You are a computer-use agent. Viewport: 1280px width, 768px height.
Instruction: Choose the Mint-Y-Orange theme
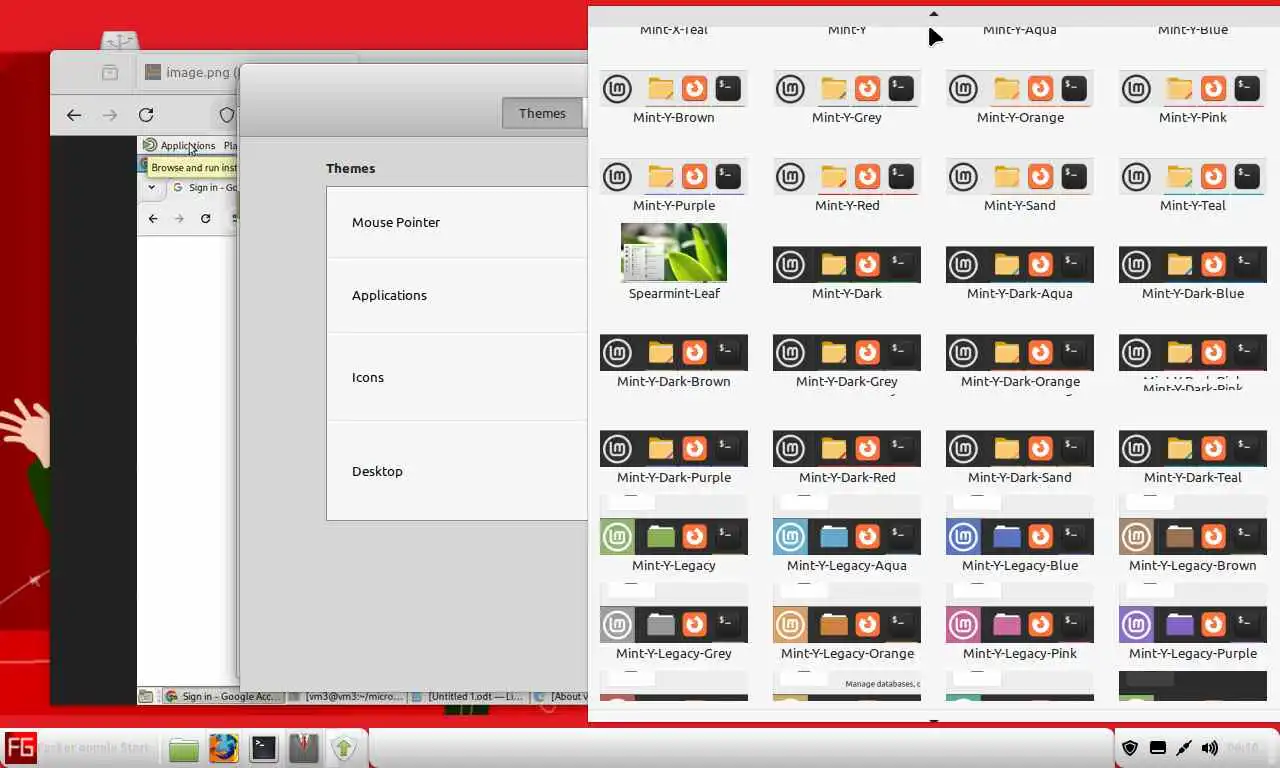1020,89
